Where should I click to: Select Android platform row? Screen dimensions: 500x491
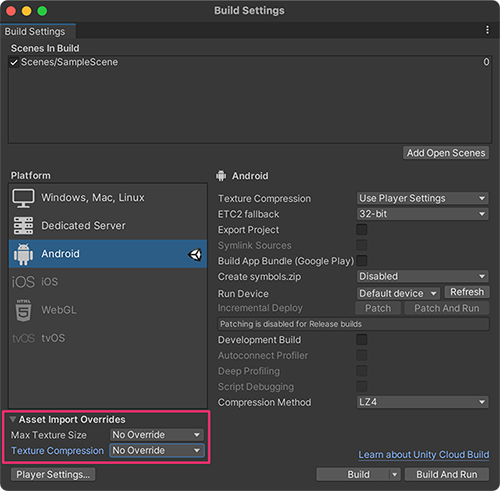click(108, 254)
